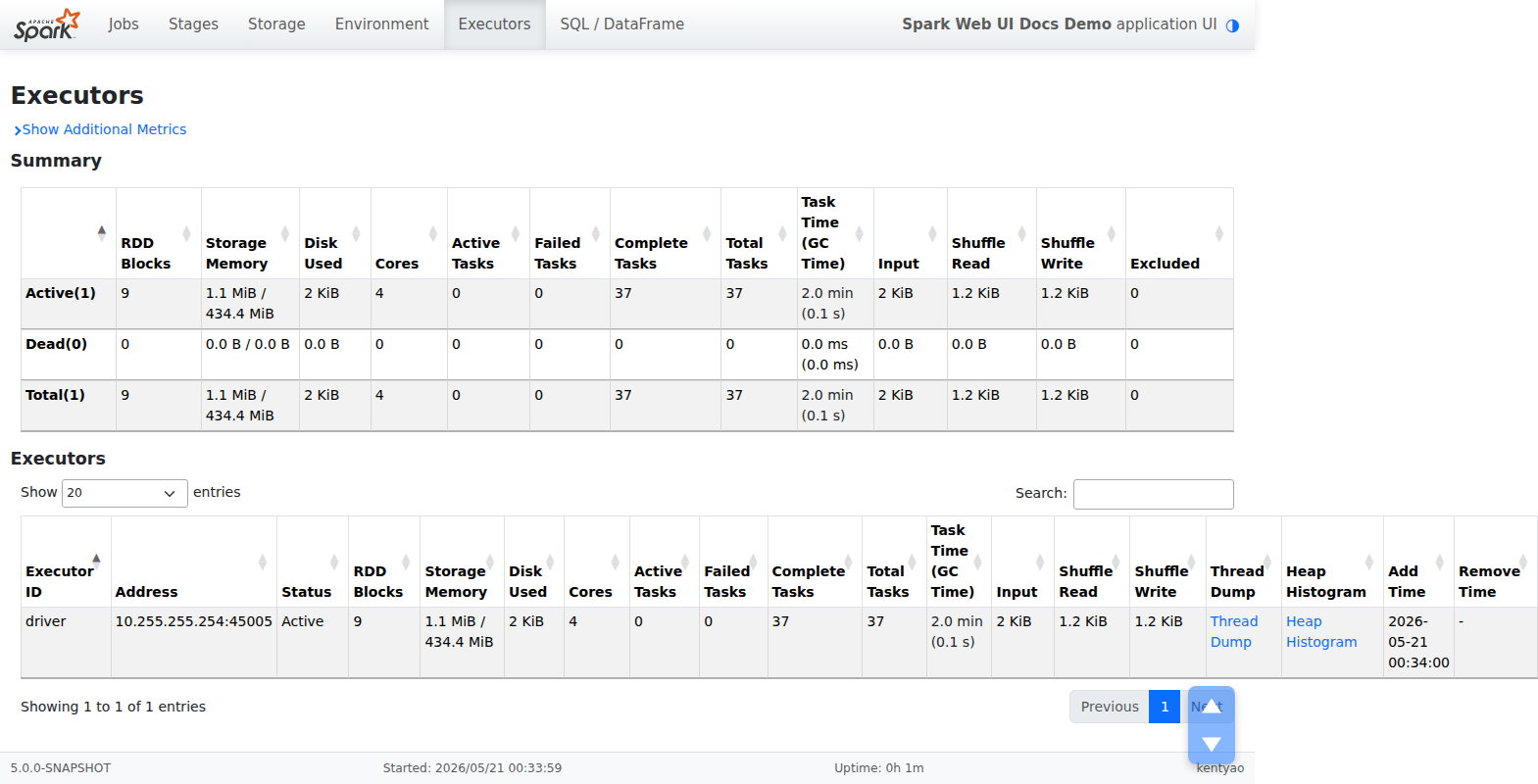Go to the Previous page

click(x=1109, y=707)
